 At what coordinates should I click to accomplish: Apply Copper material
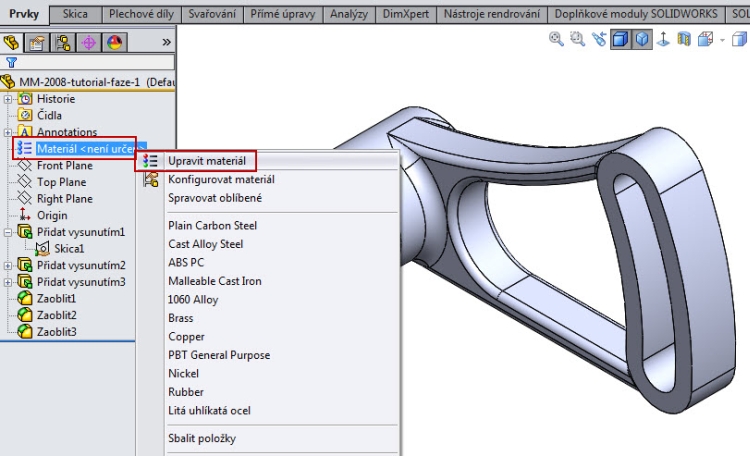pos(186,337)
